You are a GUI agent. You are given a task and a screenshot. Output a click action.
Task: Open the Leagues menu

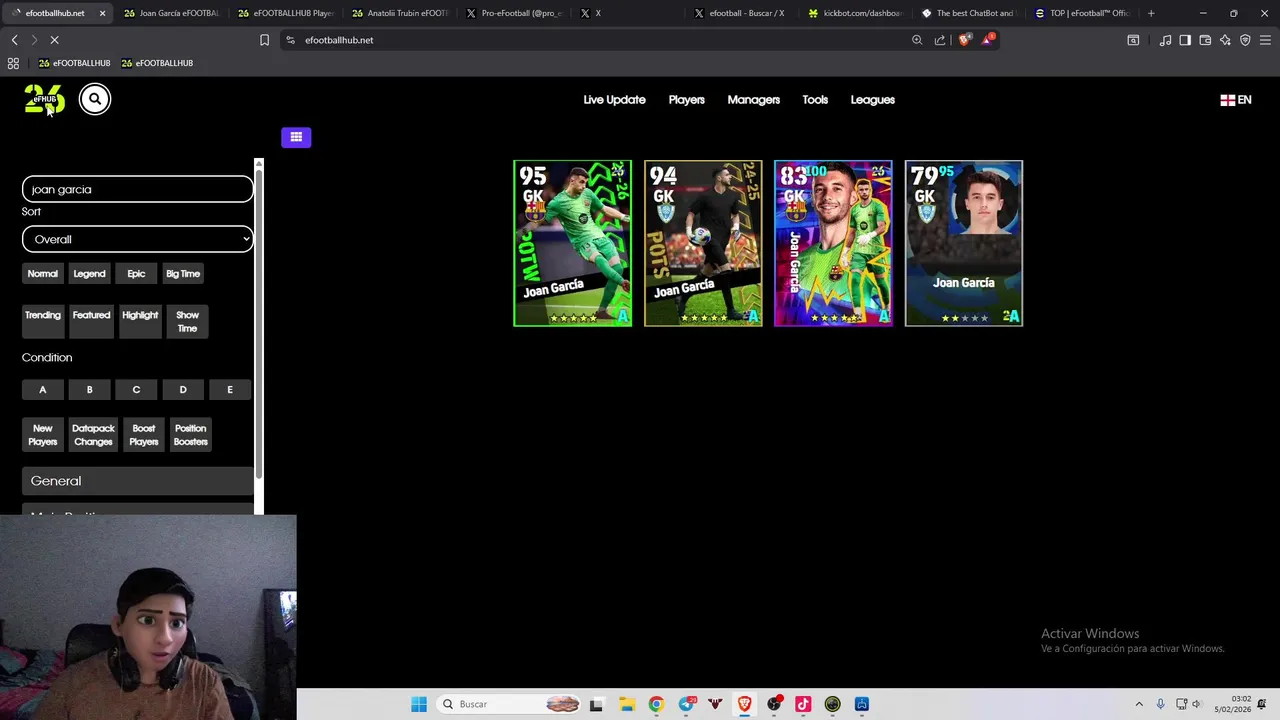click(x=872, y=100)
